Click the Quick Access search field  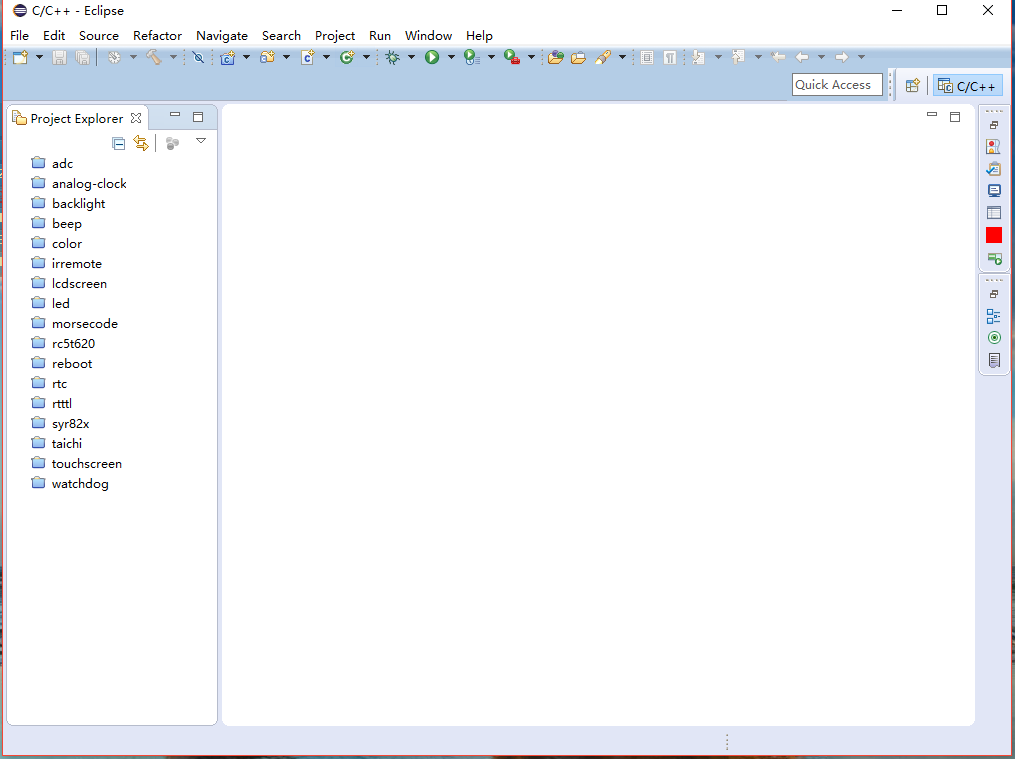tap(837, 85)
